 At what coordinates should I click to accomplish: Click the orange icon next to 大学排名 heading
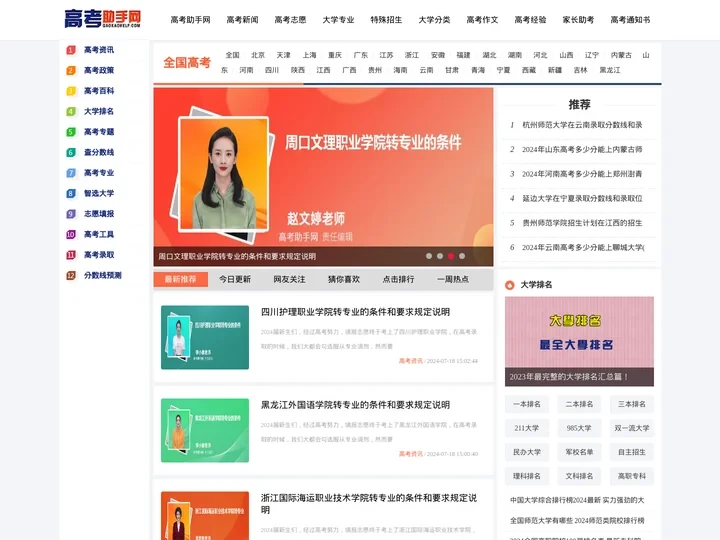coord(509,285)
